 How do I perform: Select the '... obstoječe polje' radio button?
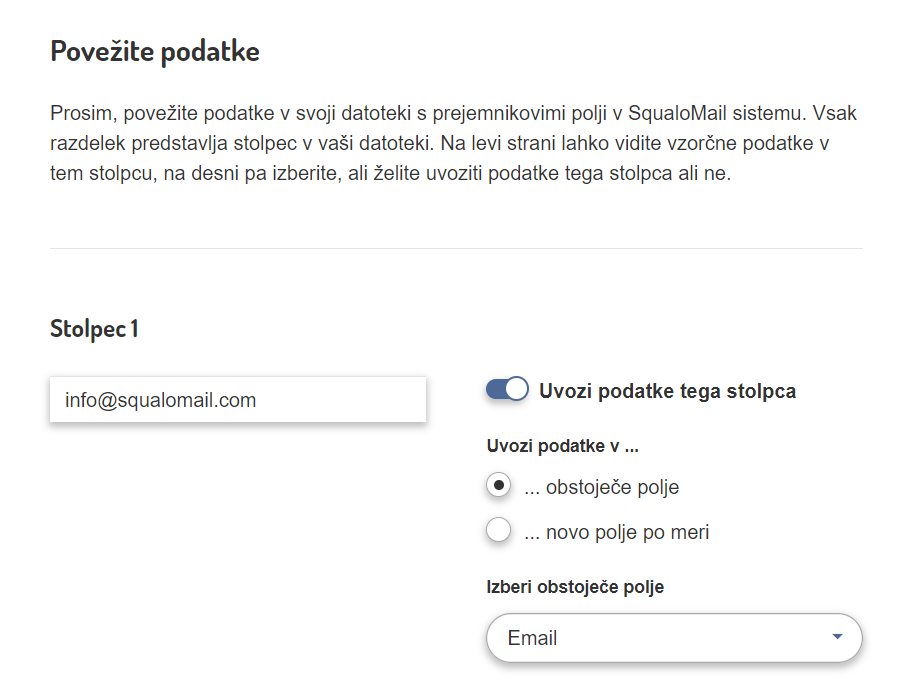498,486
